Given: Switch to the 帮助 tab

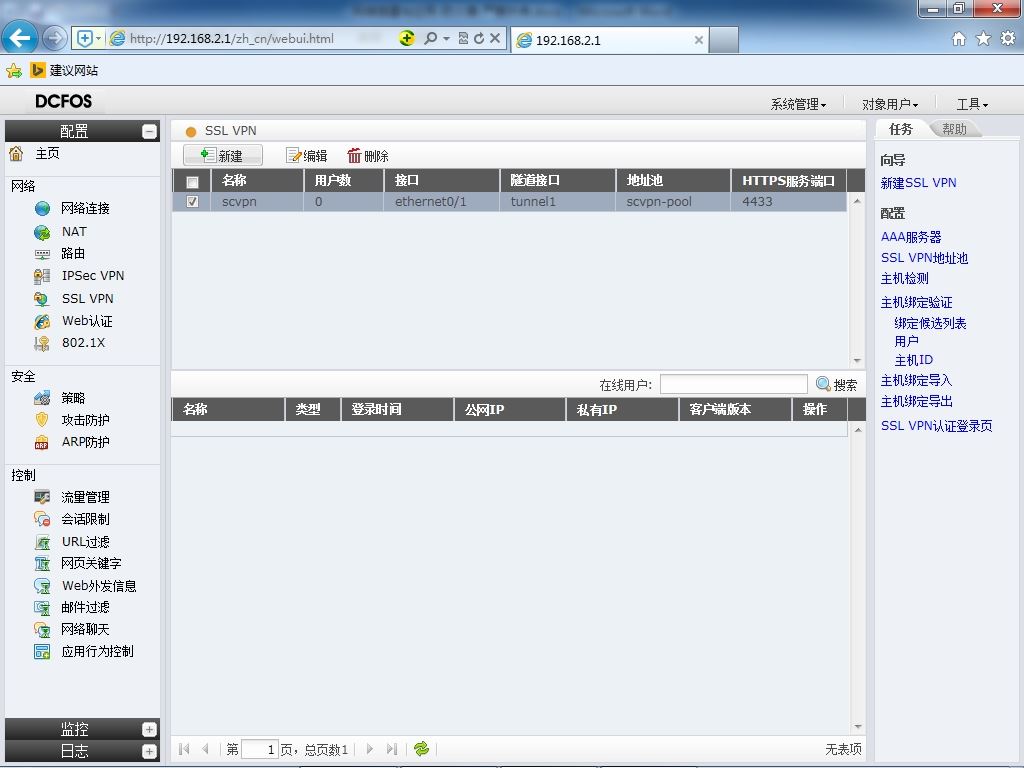Looking at the screenshot, I should click(954, 129).
